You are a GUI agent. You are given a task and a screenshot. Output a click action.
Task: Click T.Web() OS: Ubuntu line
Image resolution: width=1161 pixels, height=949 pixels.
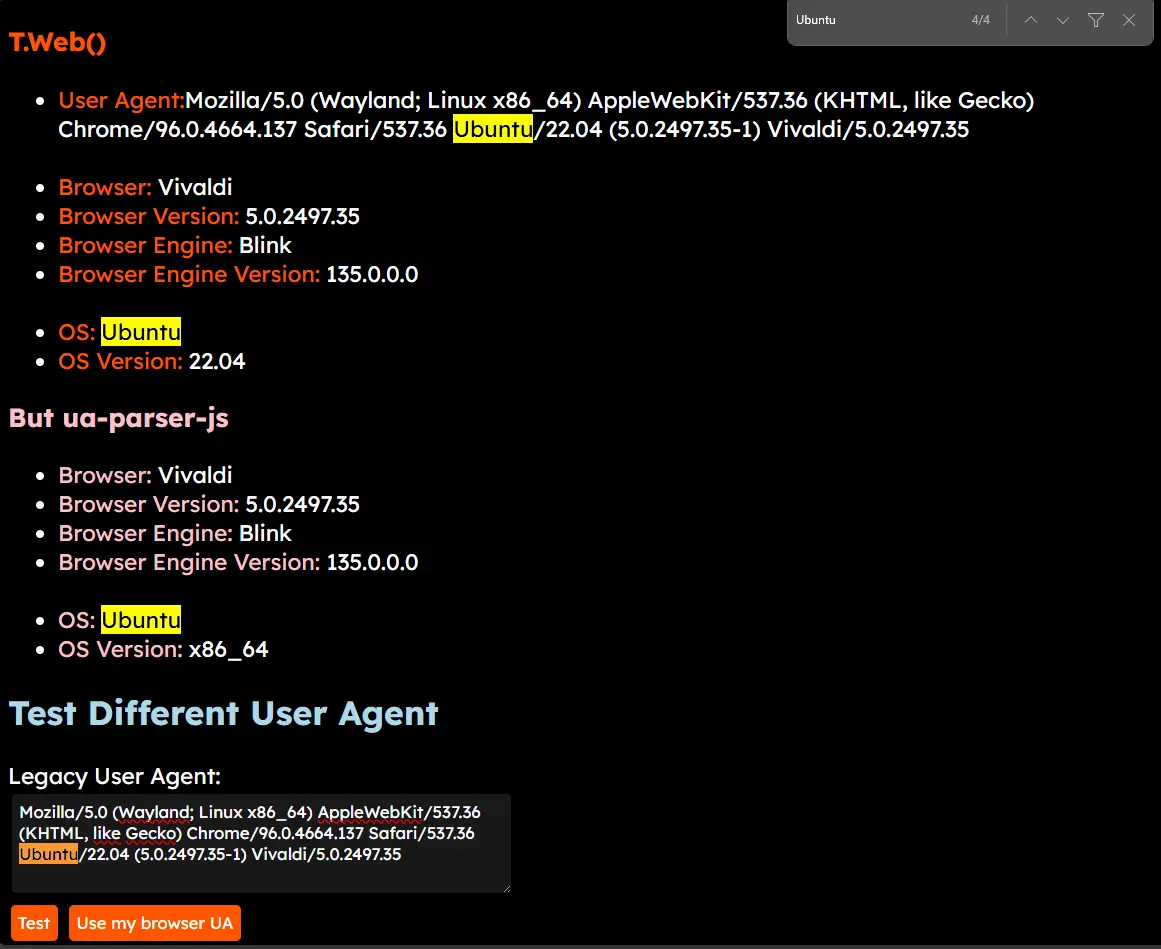click(x=119, y=332)
